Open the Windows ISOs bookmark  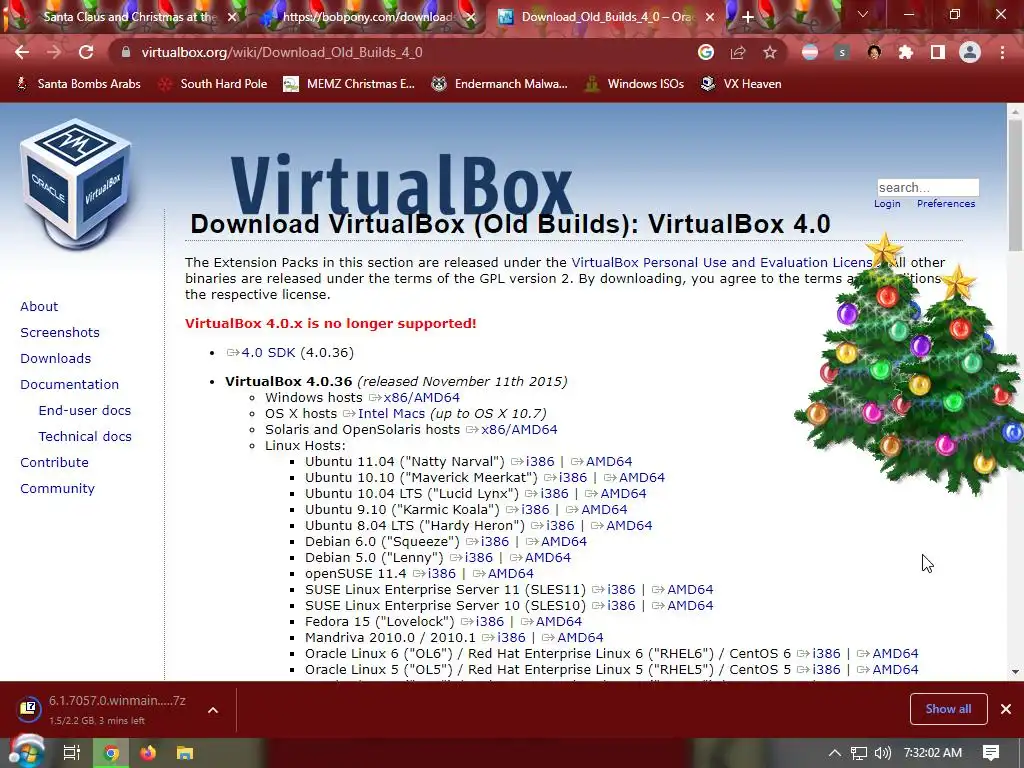635,84
